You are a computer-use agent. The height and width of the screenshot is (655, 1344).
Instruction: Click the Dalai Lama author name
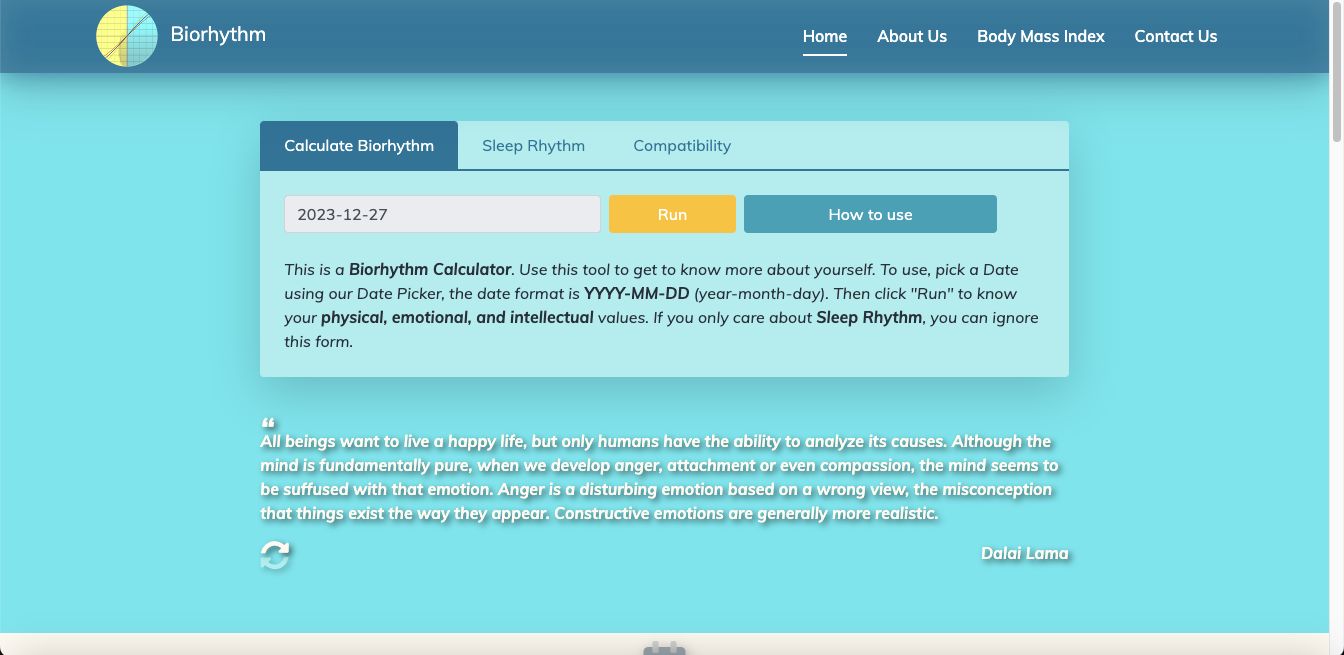point(1025,553)
